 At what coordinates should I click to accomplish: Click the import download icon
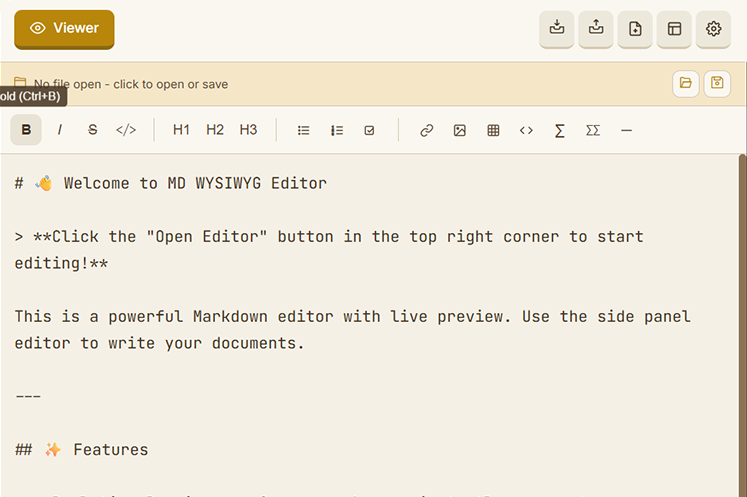(556, 29)
